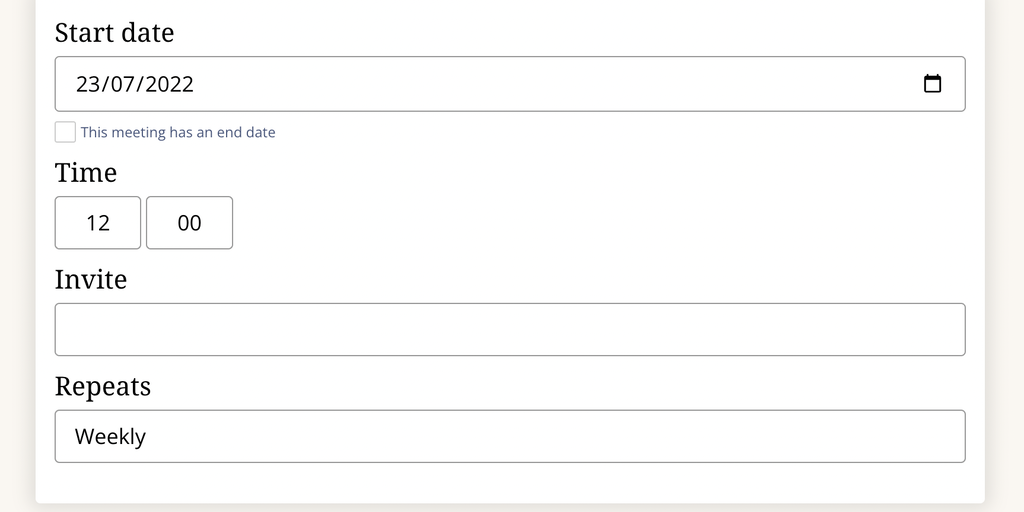This screenshot has height=512, width=1024.
Task: Click the beige page background beneath the form card
Action: (x=510, y=508)
